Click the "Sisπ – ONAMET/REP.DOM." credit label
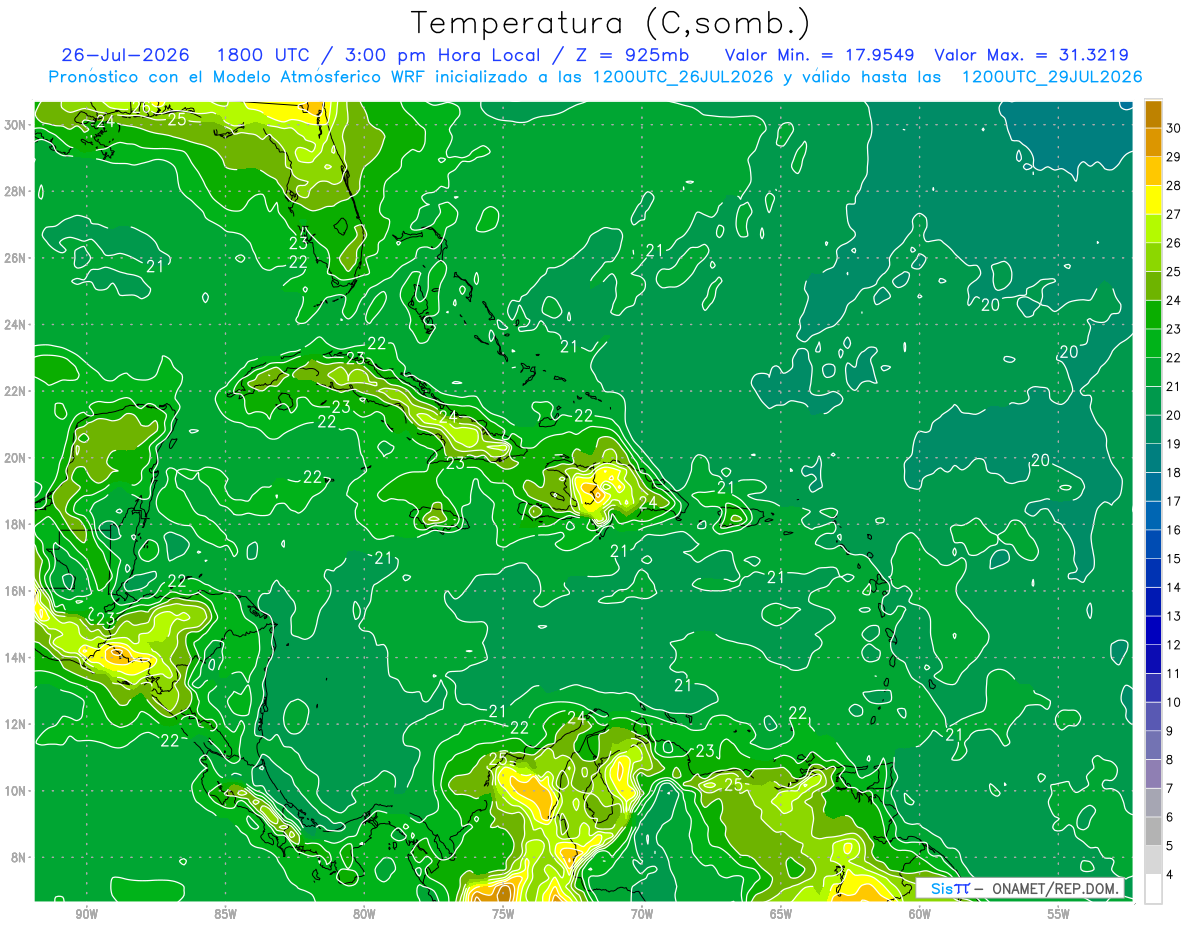1200x927 pixels. click(1021, 888)
